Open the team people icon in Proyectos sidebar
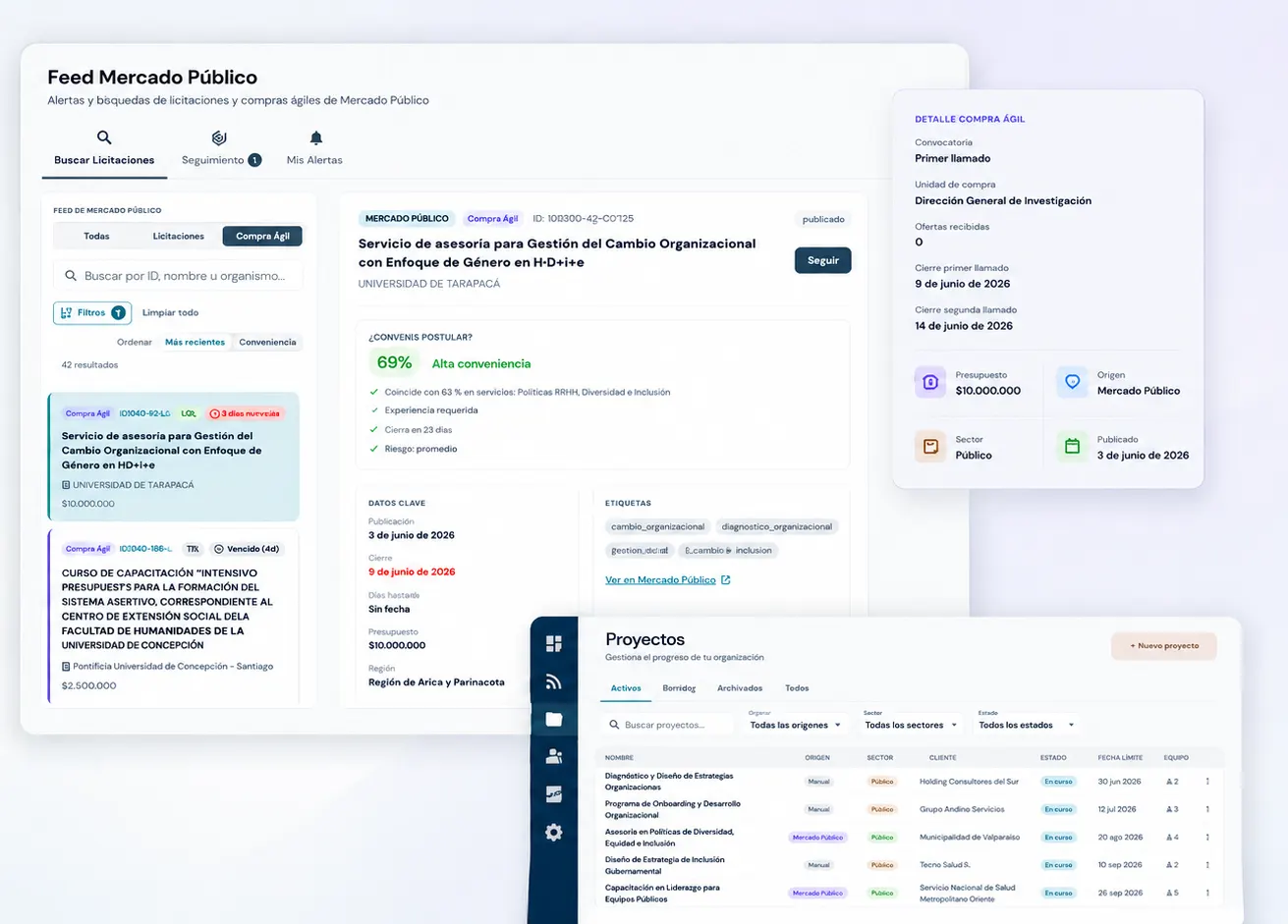1288x924 pixels. coord(553,756)
